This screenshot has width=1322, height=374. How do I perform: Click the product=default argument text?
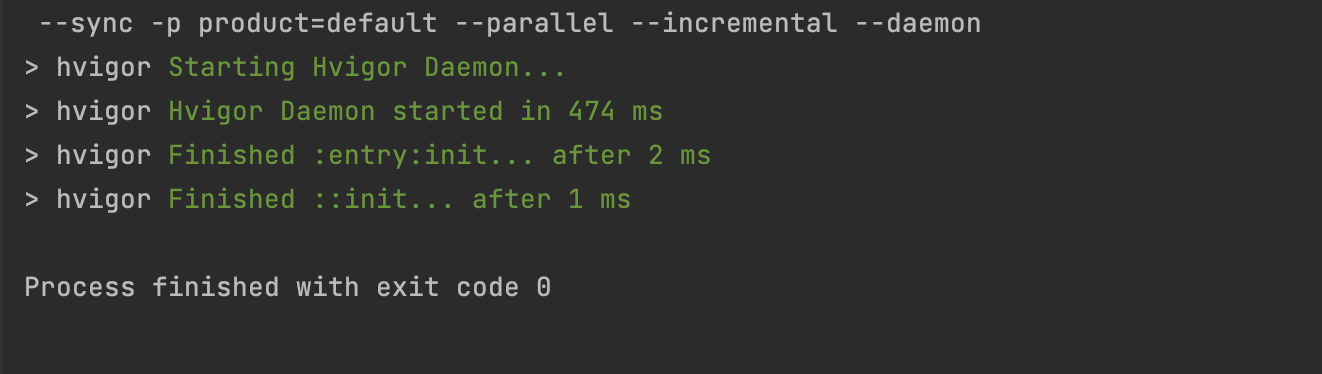(318, 24)
